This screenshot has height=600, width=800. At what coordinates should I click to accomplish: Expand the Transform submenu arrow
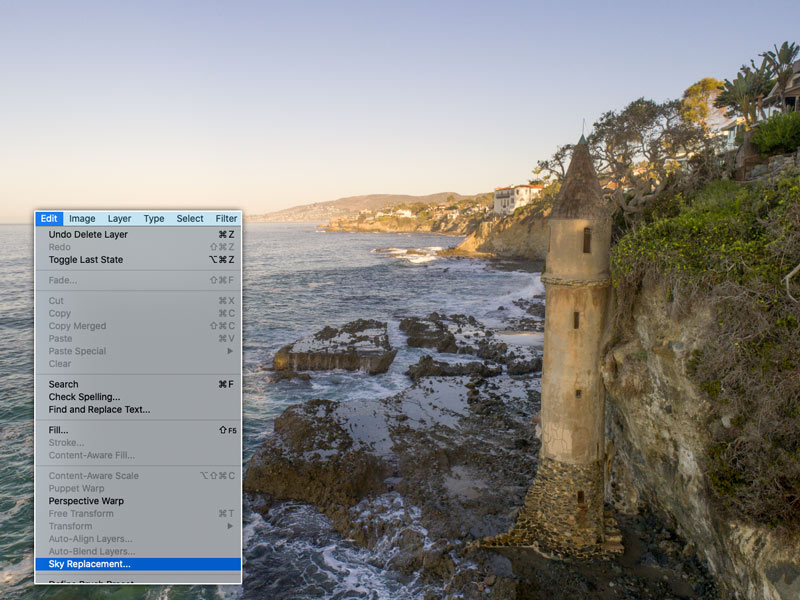pos(230,526)
